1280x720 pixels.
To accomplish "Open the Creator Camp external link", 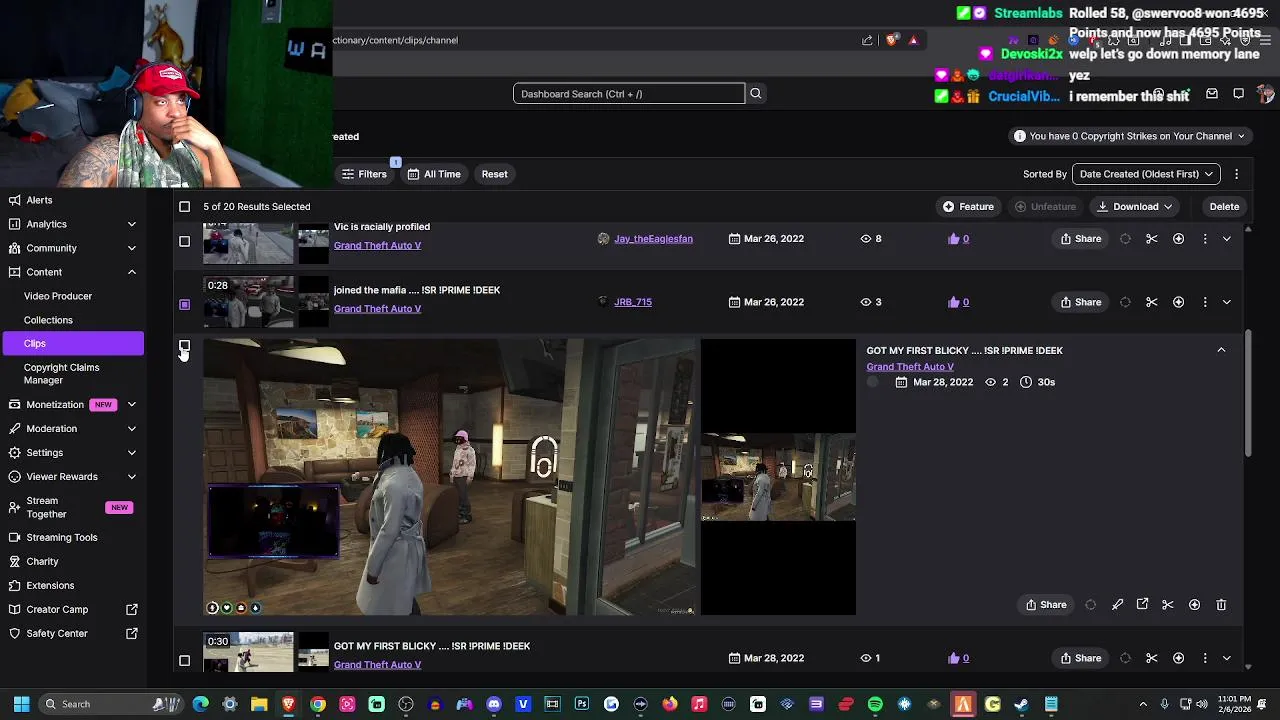I will point(132,609).
